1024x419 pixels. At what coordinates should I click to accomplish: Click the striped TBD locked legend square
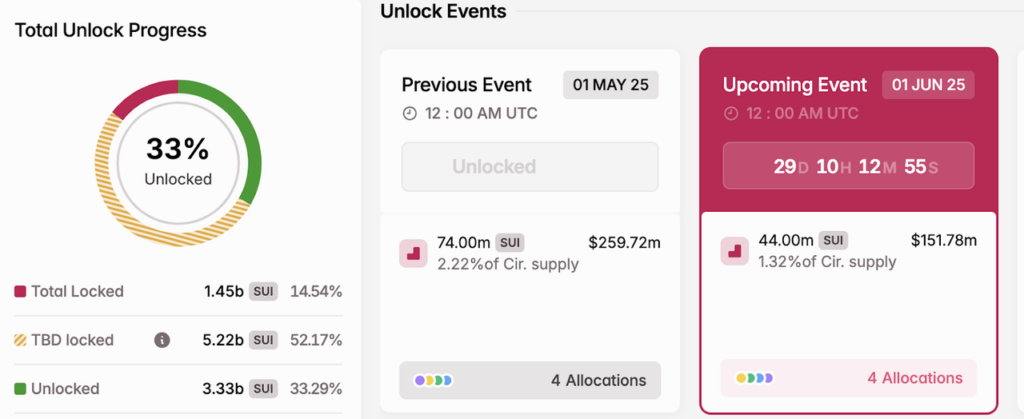pyautogui.click(x=20, y=340)
